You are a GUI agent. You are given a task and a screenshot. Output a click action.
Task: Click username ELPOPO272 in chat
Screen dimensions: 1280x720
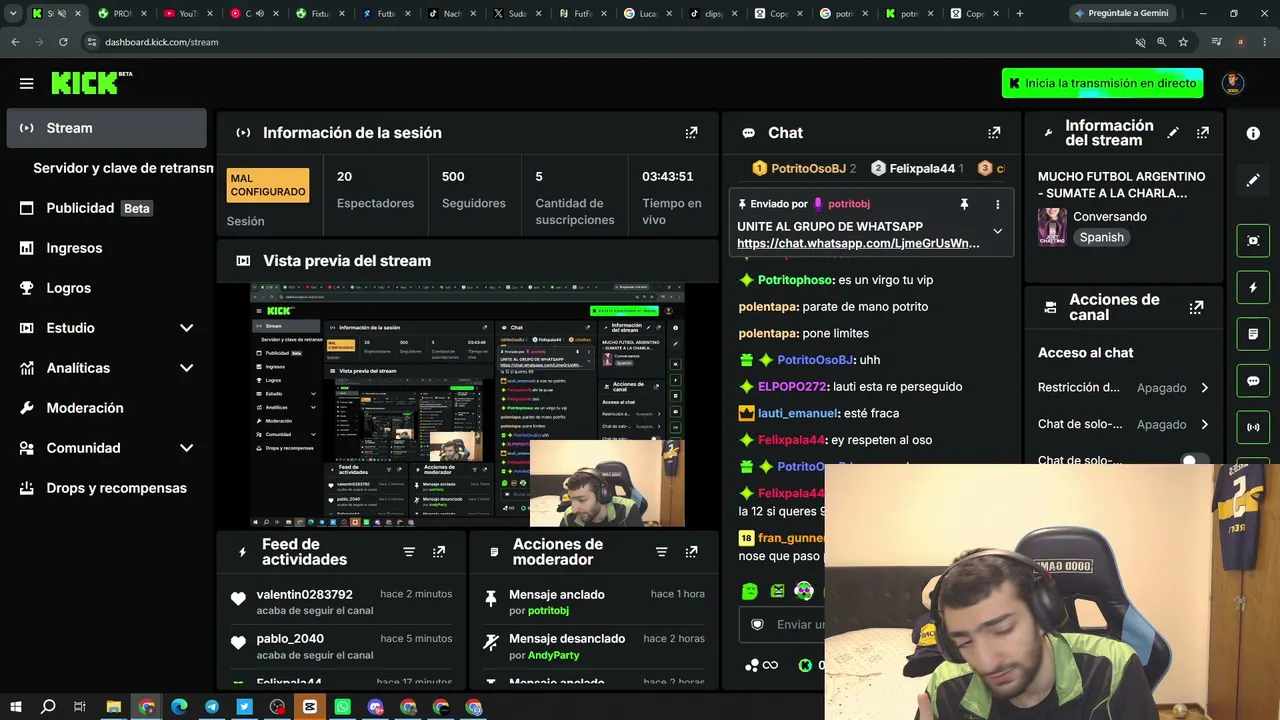click(792, 387)
